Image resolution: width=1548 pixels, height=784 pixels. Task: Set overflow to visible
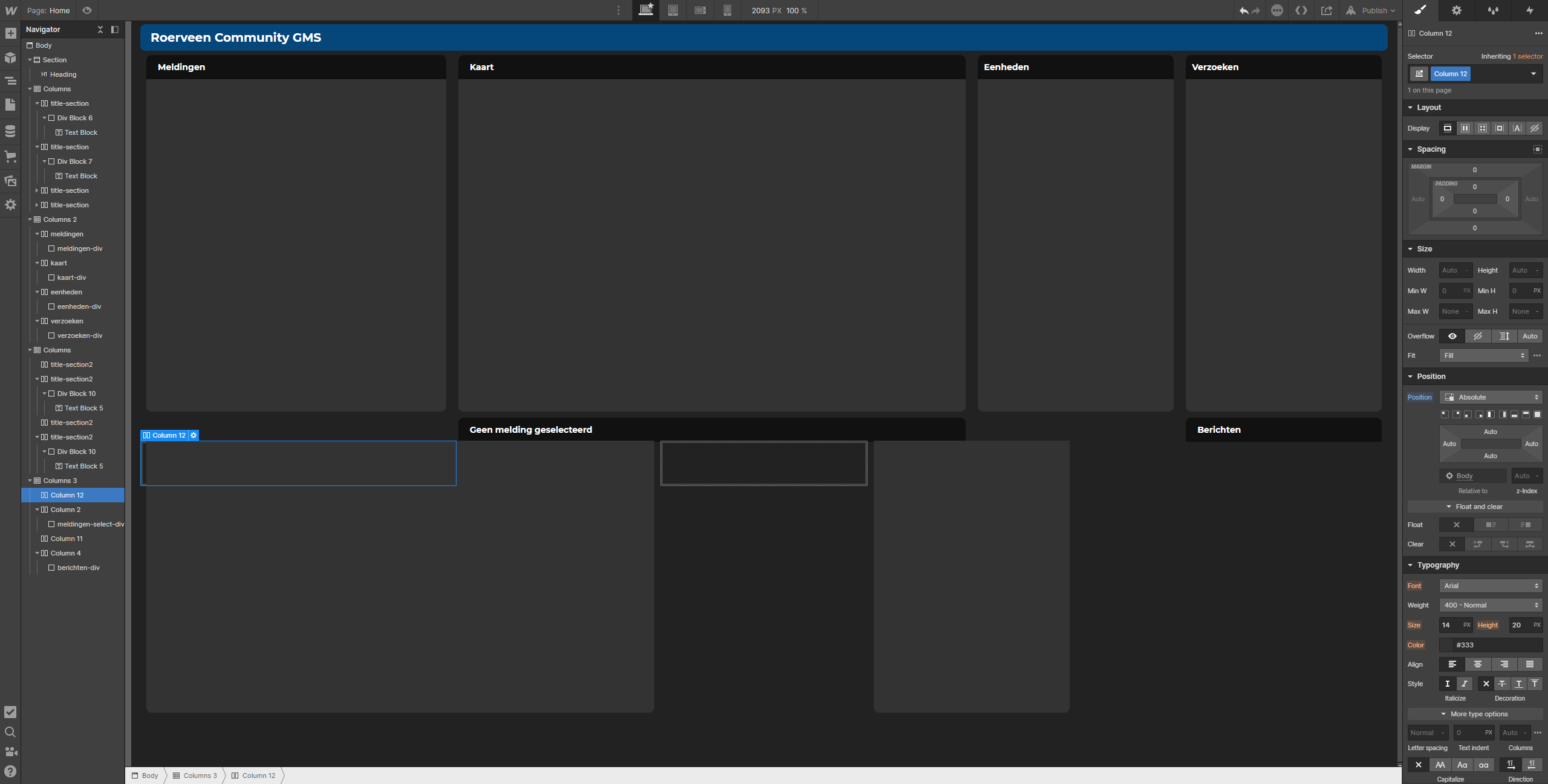(x=1452, y=336)
